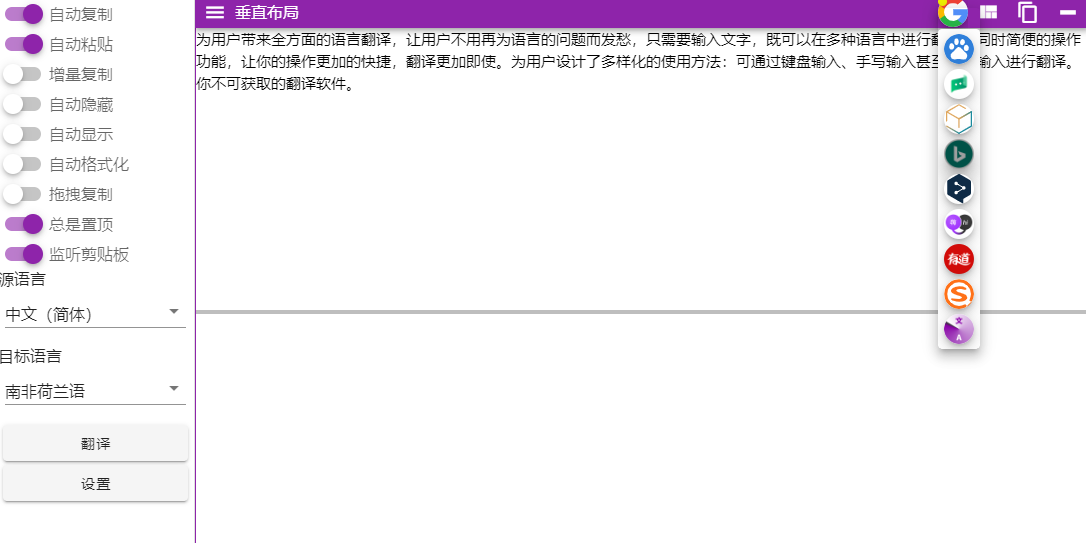Open the hamburger menu icon
The height and width of the screenshot is (543, 1086).
point(215,12)
